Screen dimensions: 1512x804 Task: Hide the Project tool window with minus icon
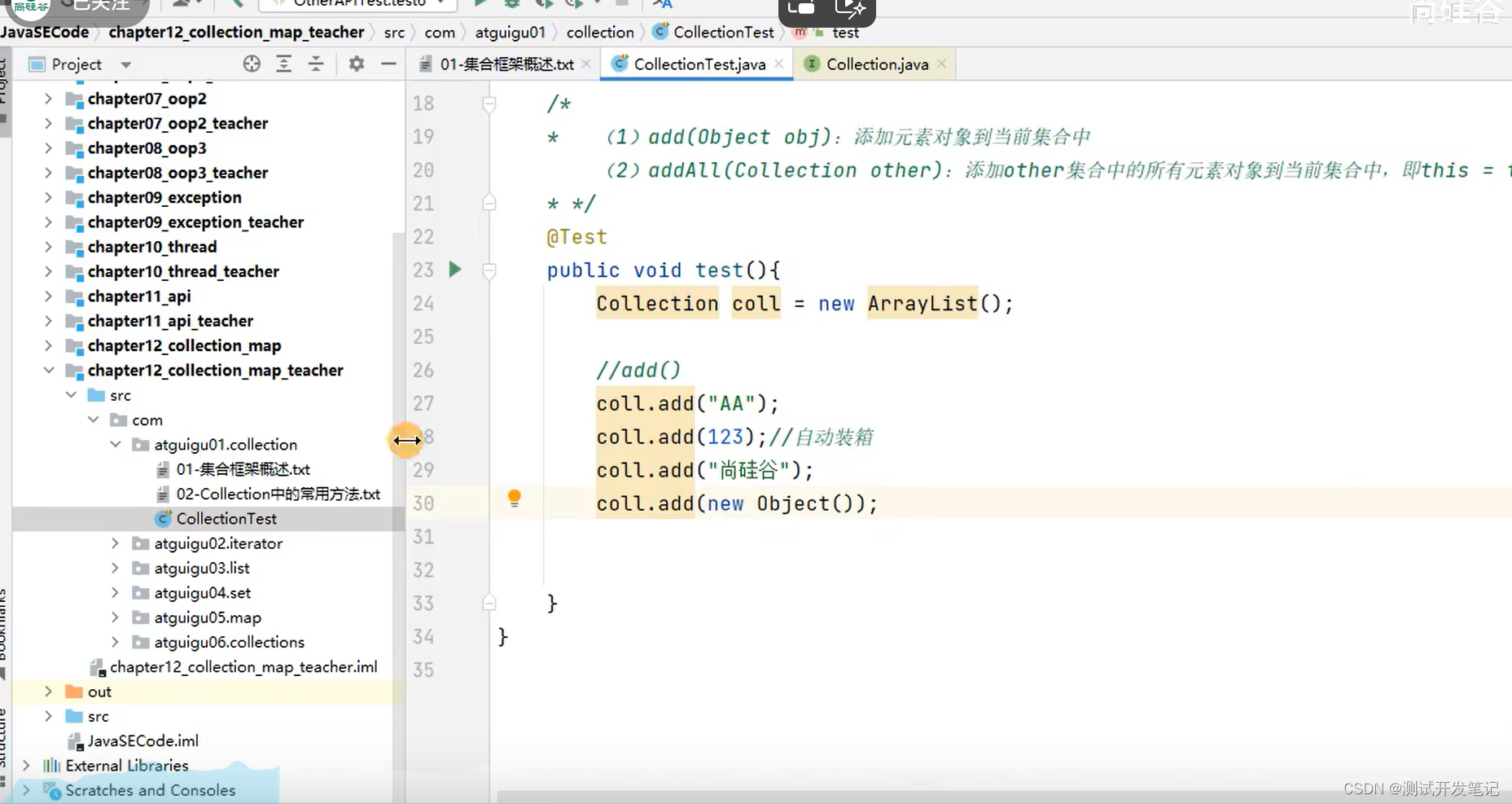coord(388,64)
